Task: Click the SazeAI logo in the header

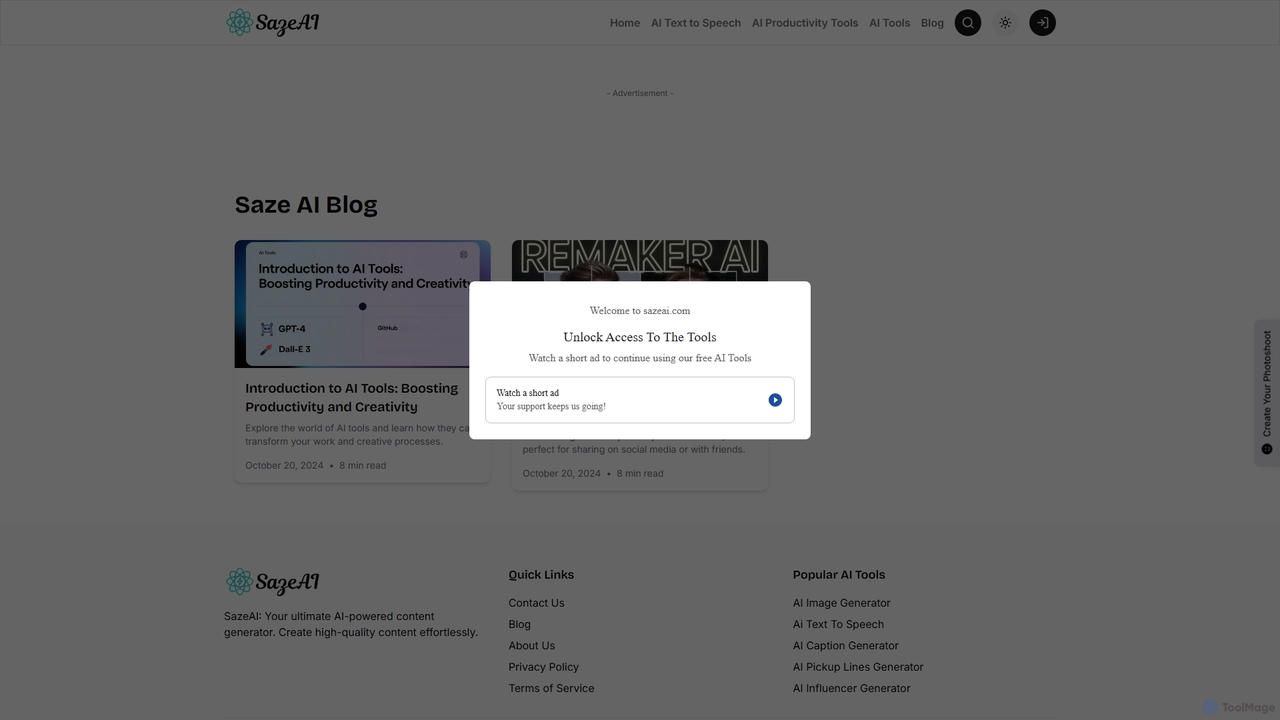Action: coord(272,22)
